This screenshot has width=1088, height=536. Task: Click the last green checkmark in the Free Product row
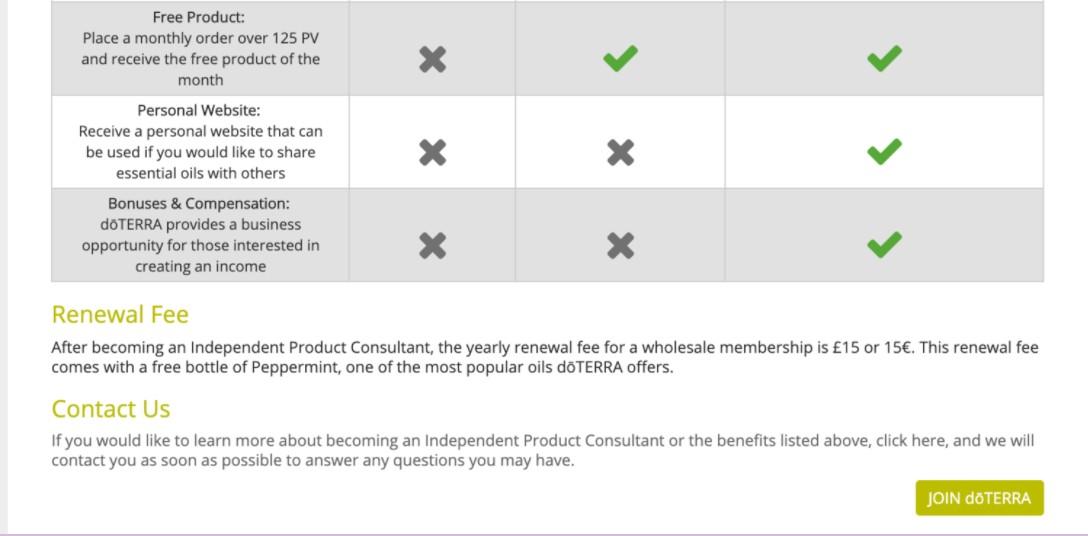point(884,59)
